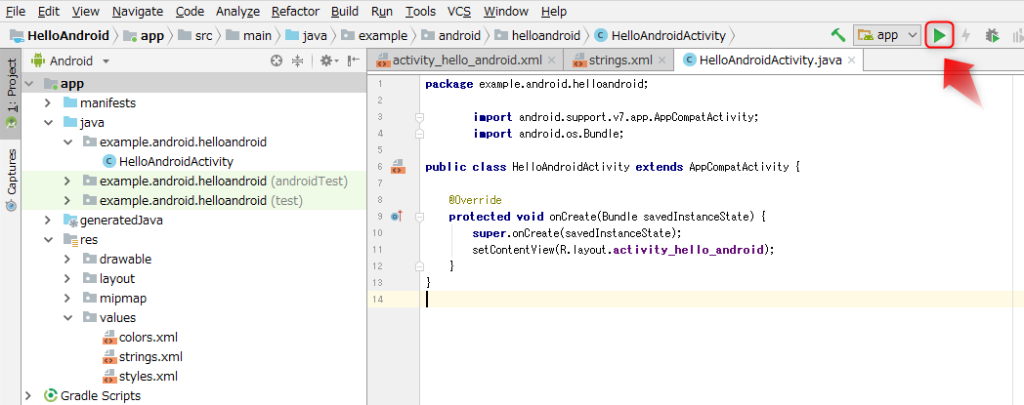Image resolution: width=1024 pixels, height=405 pixels.
Task: Open the Captures side tab
Action: (11, 179)
